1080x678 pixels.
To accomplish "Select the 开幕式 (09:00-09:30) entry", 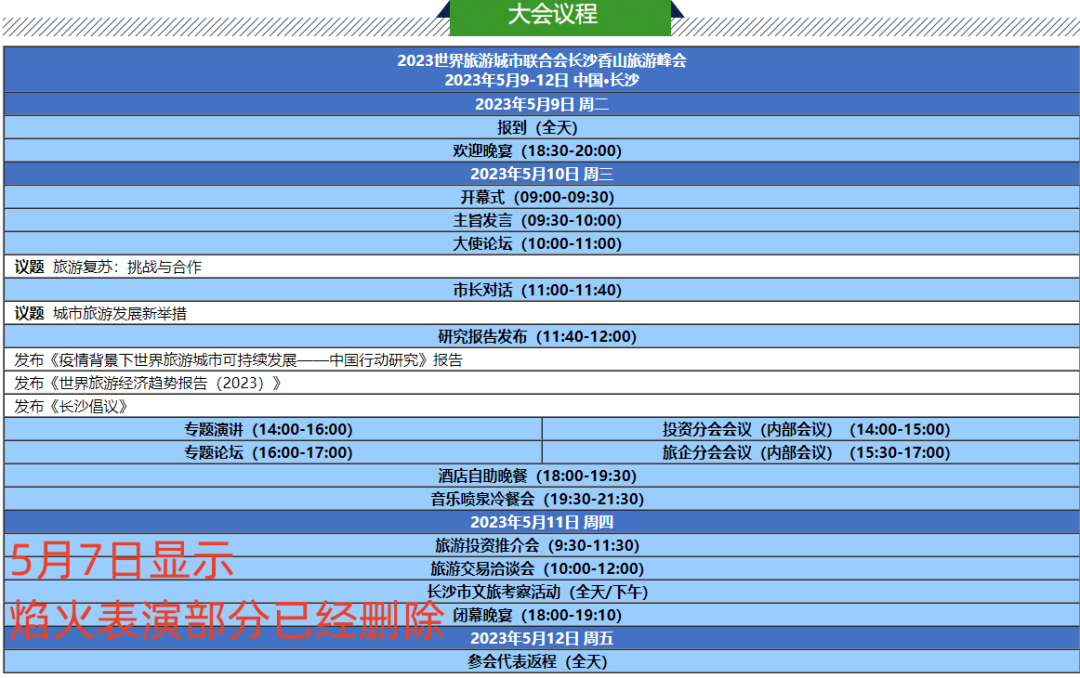I will (x=537, y=197).
